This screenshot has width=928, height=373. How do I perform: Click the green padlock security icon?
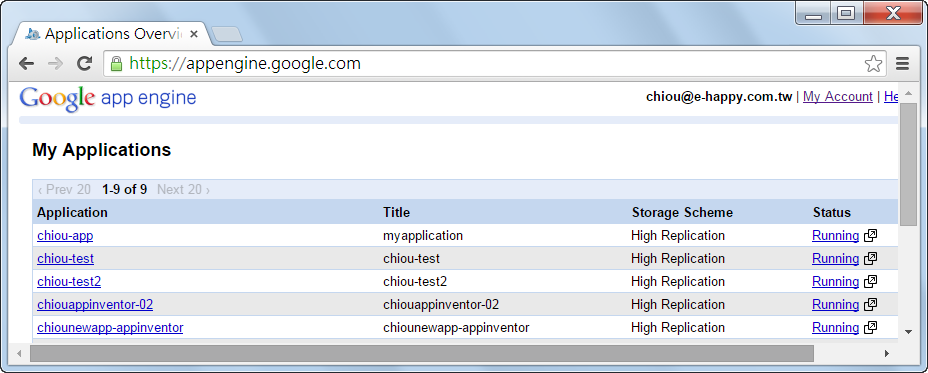(117, 63)
